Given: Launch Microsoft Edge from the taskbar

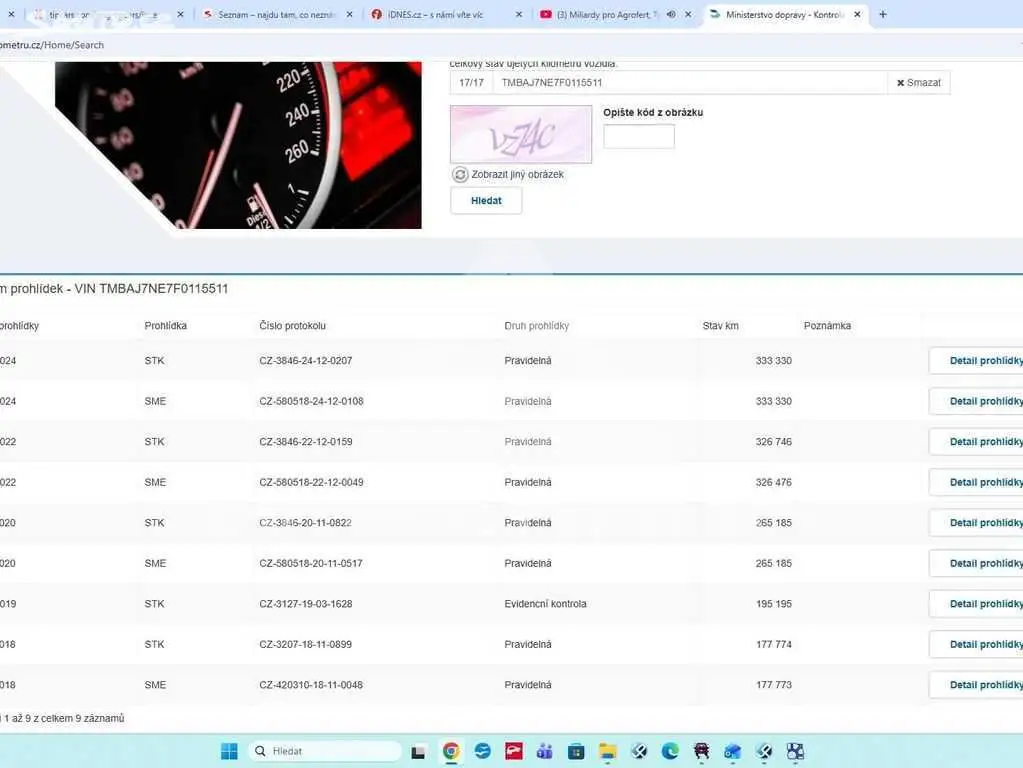Looking at the screenshot, I should tap(670, 751).
